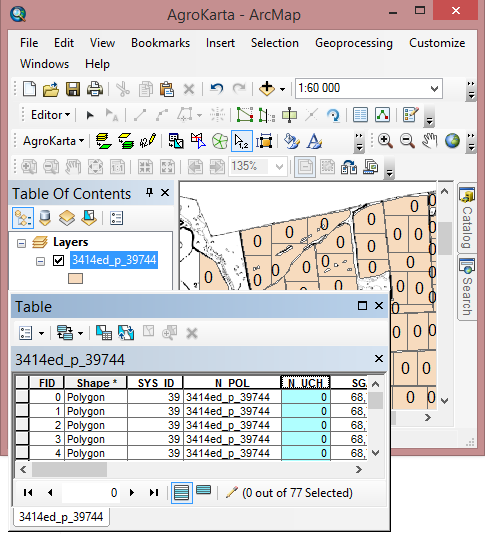
Task: Select the Edit tool arrow in Editor toolbar
Action: (x=90, y=115)
